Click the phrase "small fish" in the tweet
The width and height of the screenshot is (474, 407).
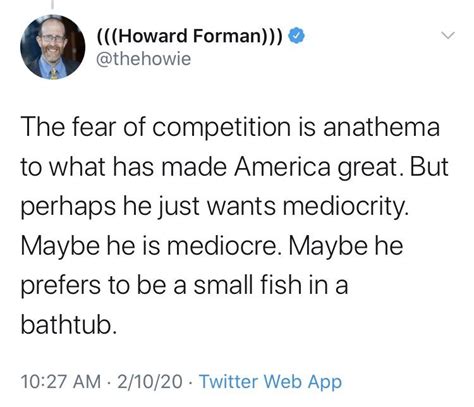tap(248, 285)
